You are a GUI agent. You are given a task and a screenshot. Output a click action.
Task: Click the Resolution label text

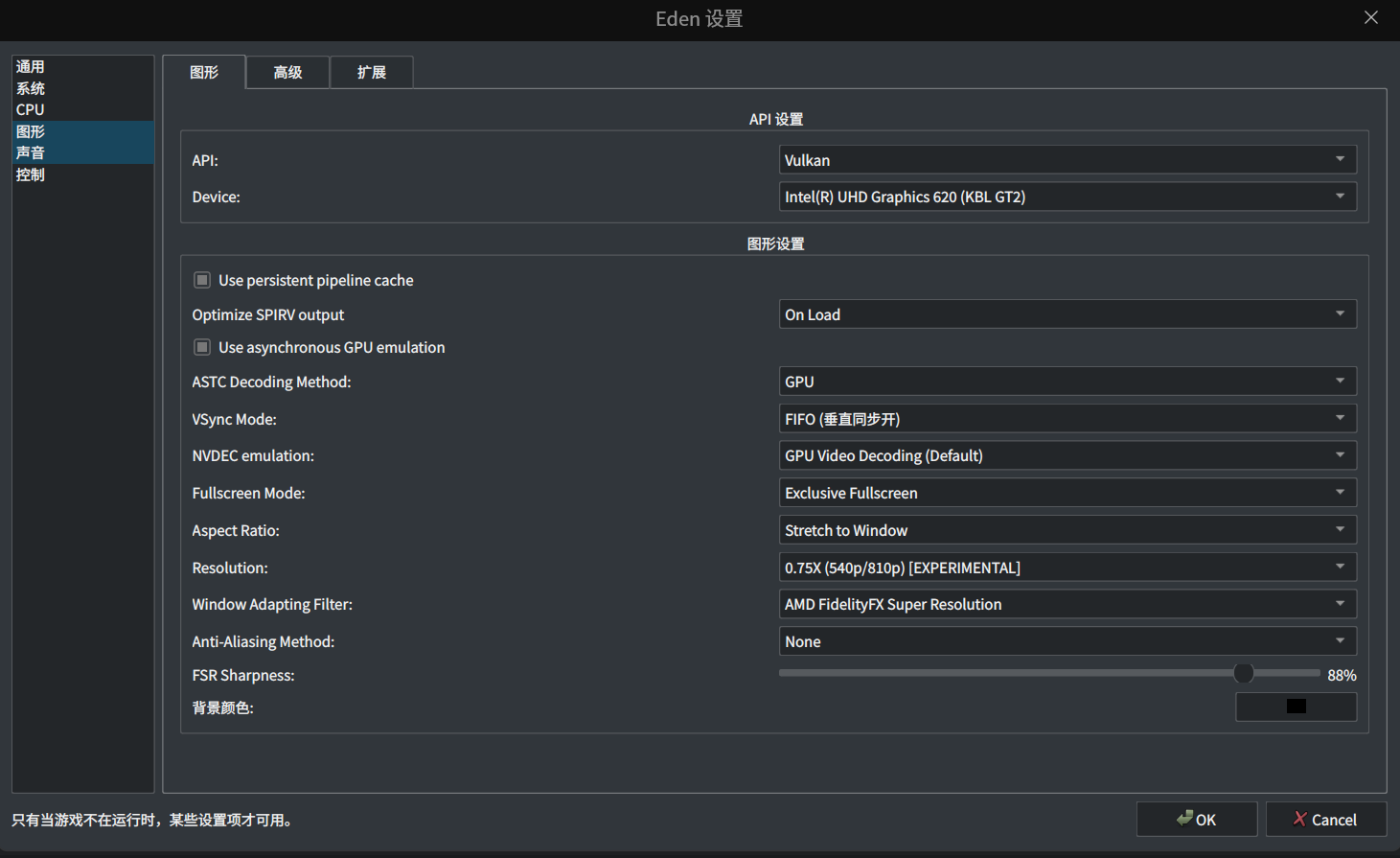tap(230, 568)
